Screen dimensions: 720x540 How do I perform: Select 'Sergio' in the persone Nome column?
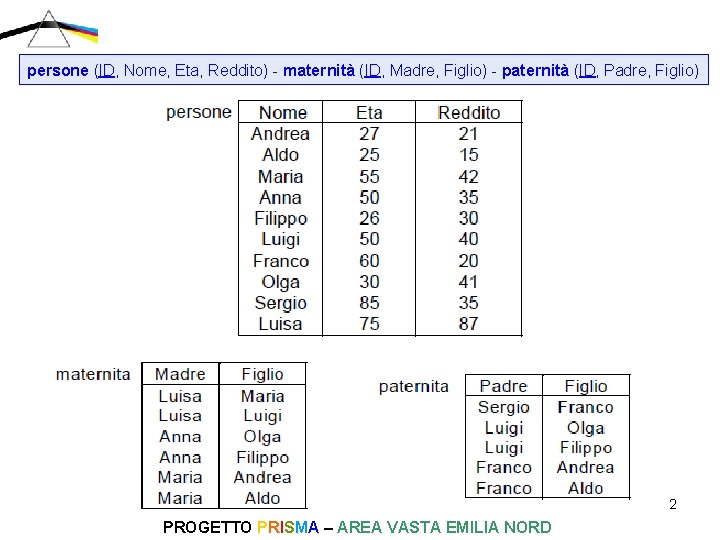pyautogui.click(x=281, y=303)
